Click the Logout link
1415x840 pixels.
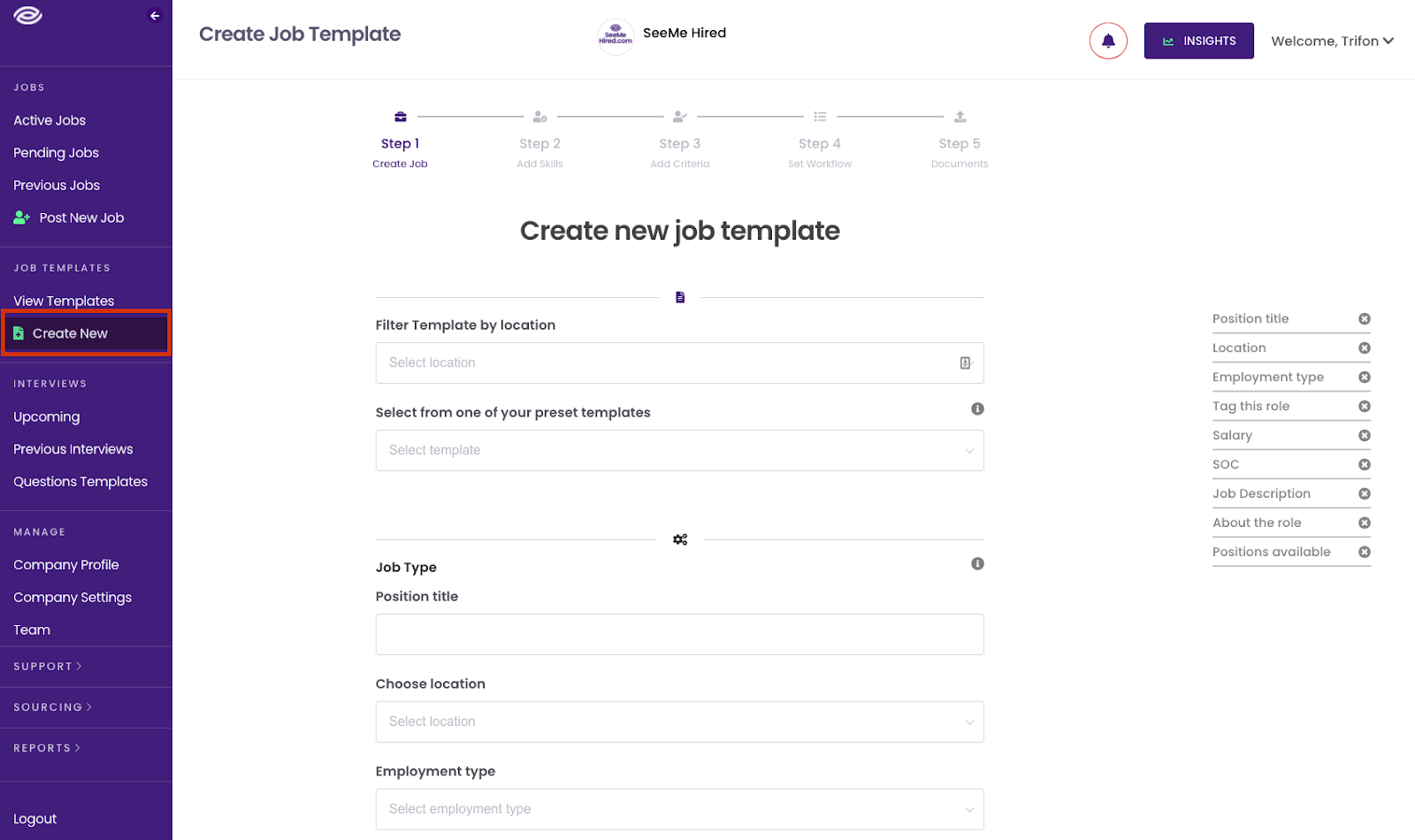pyautogui.click(x=35, y=819)
